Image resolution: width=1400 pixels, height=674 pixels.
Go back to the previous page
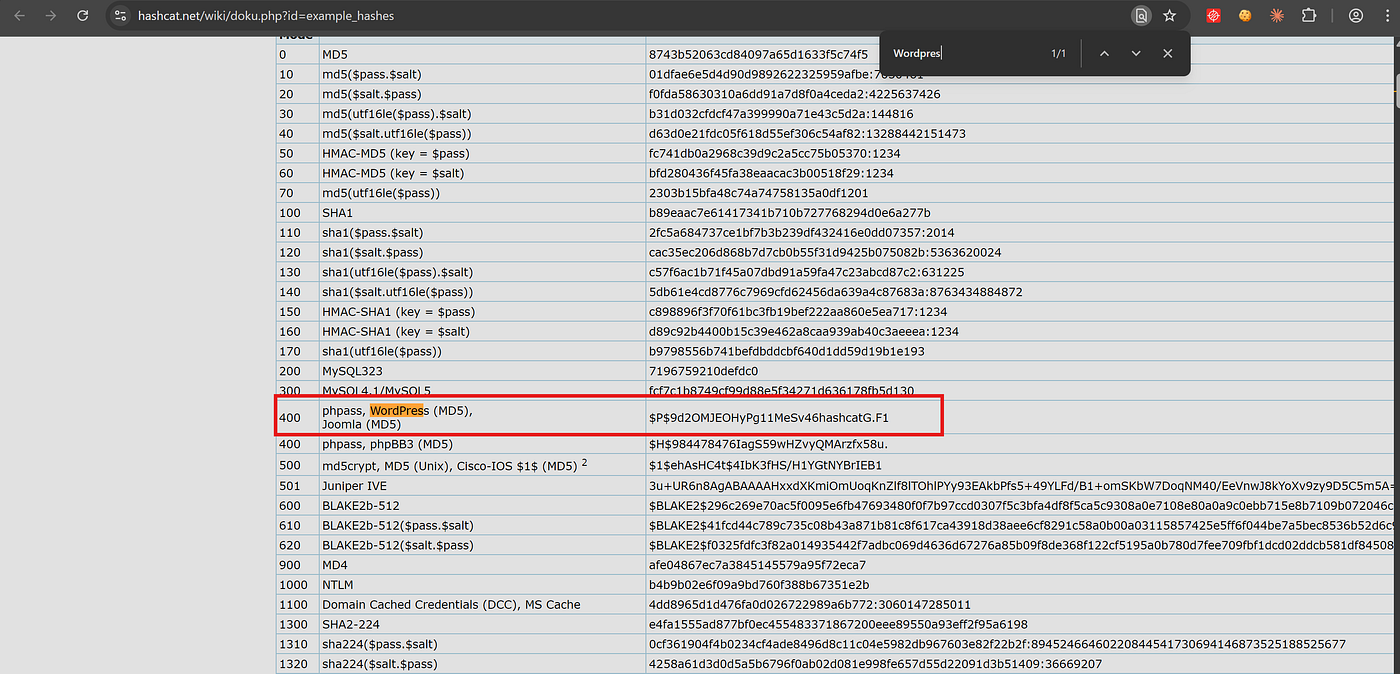click(19, 16)
